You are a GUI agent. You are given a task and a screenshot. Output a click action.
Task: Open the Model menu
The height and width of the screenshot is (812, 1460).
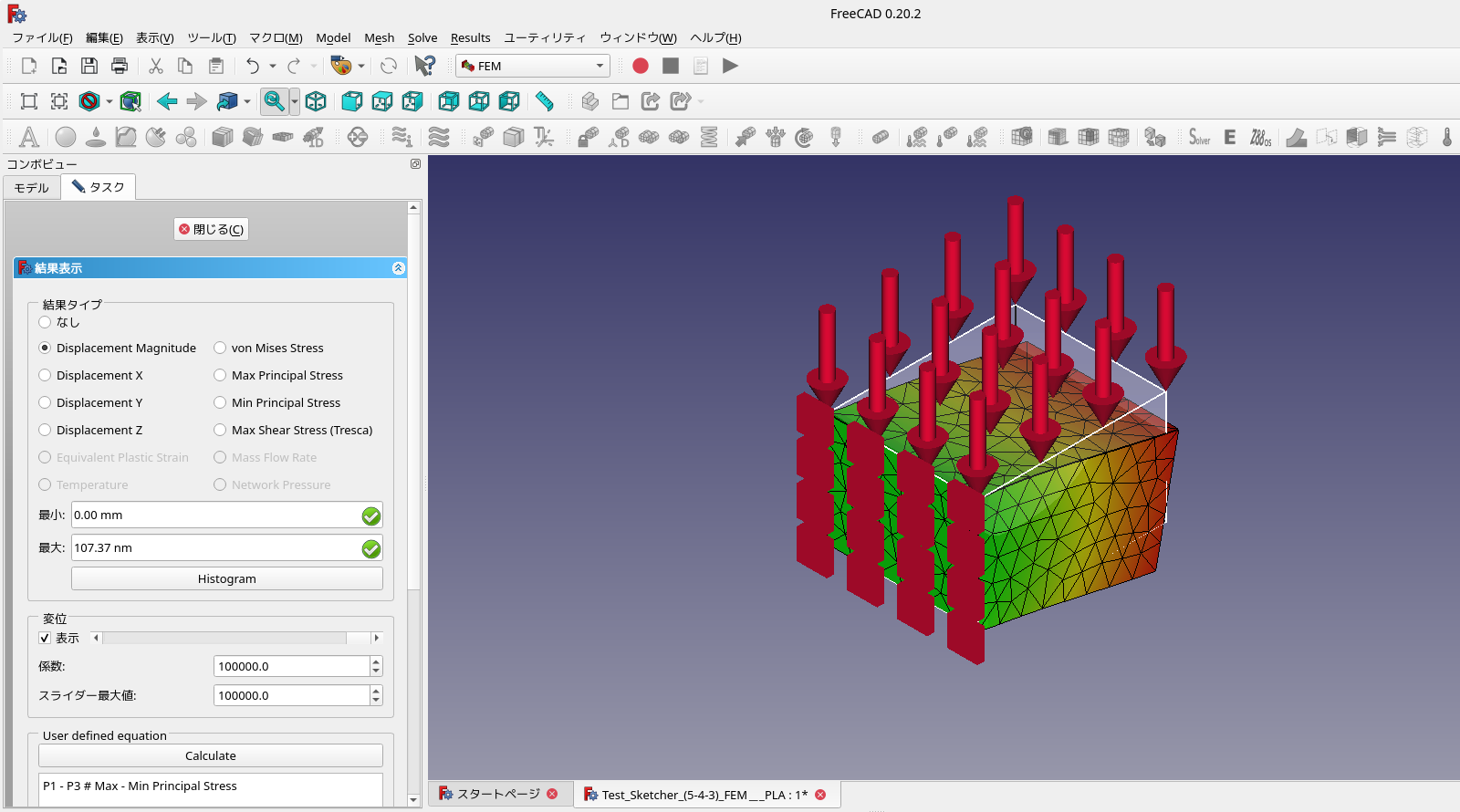click(333, 37)
